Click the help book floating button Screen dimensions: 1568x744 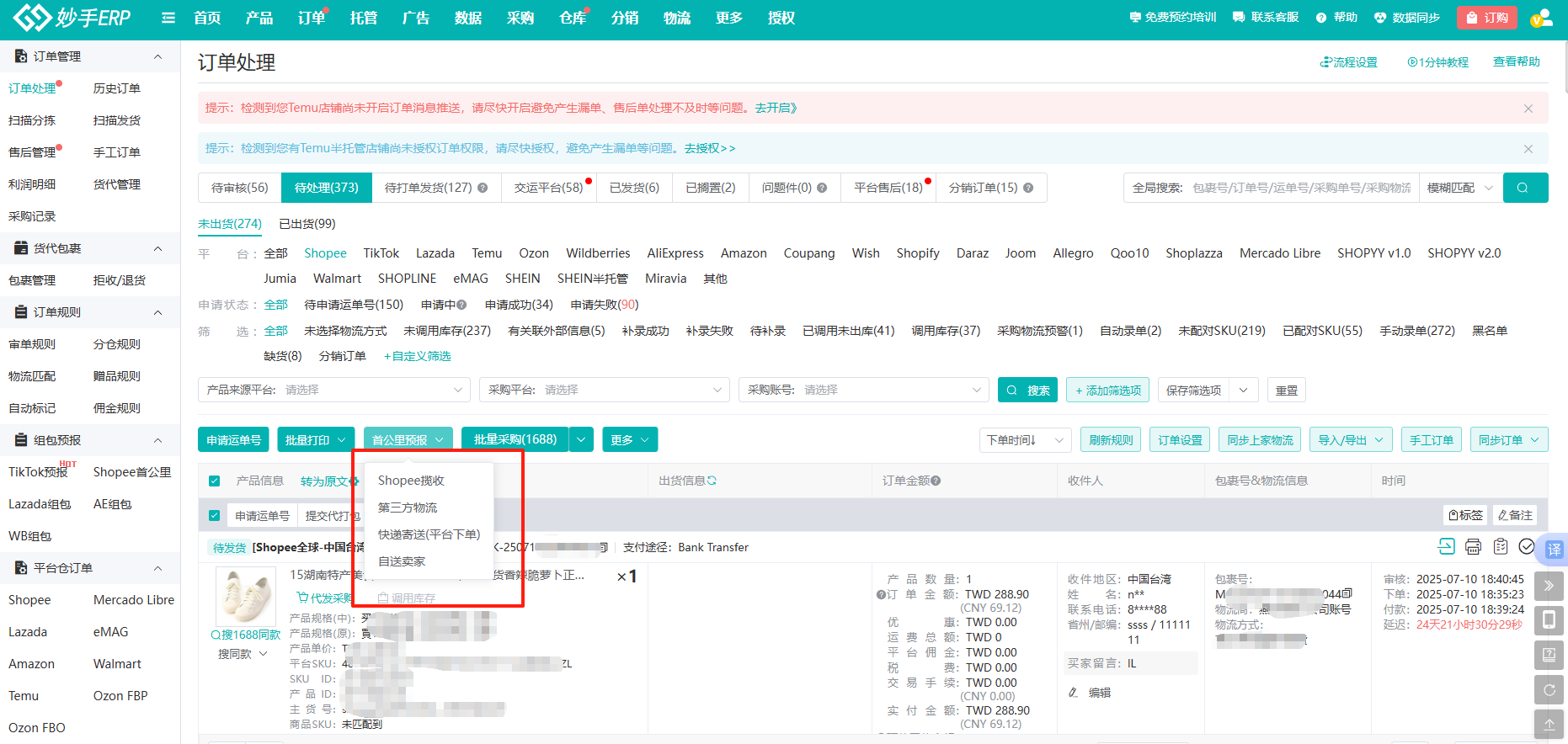coord(1549,655)
